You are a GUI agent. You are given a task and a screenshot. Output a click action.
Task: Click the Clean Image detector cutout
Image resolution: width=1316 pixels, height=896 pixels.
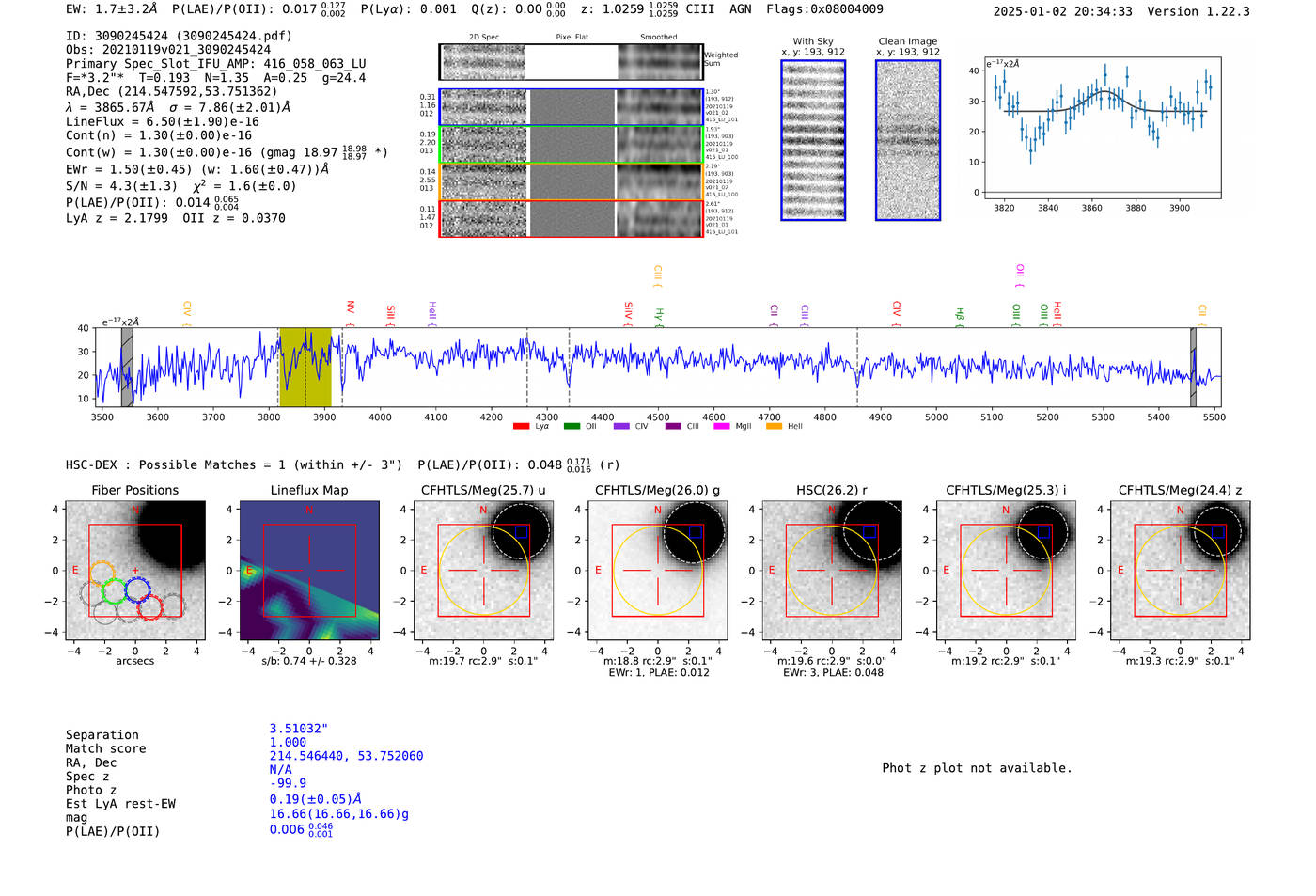point(908,140)
